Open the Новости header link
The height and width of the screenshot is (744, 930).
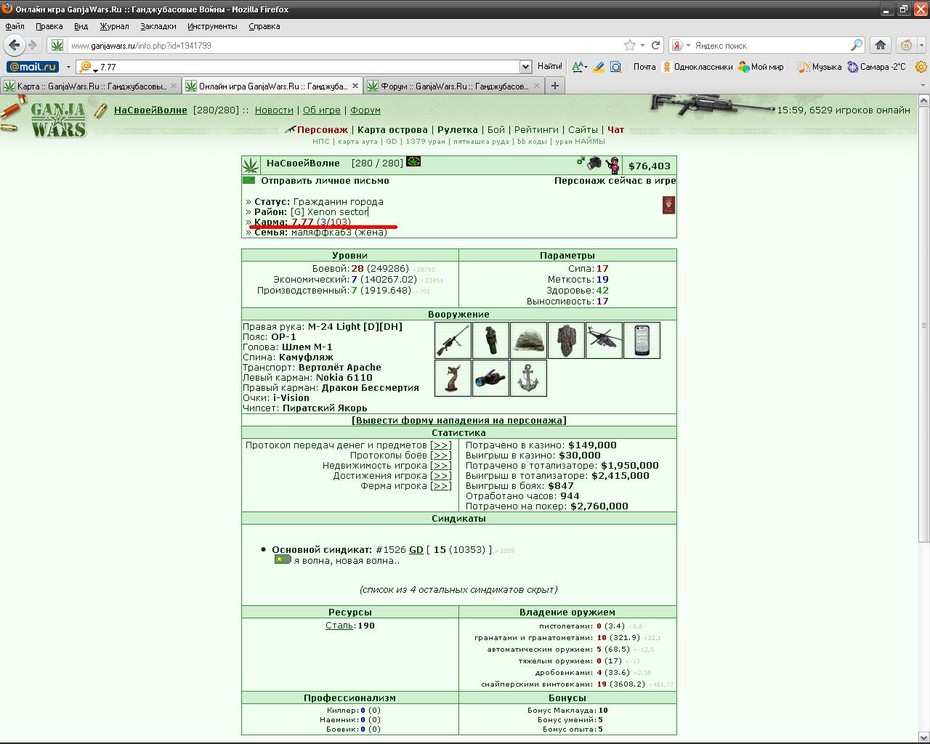[274, 110]
